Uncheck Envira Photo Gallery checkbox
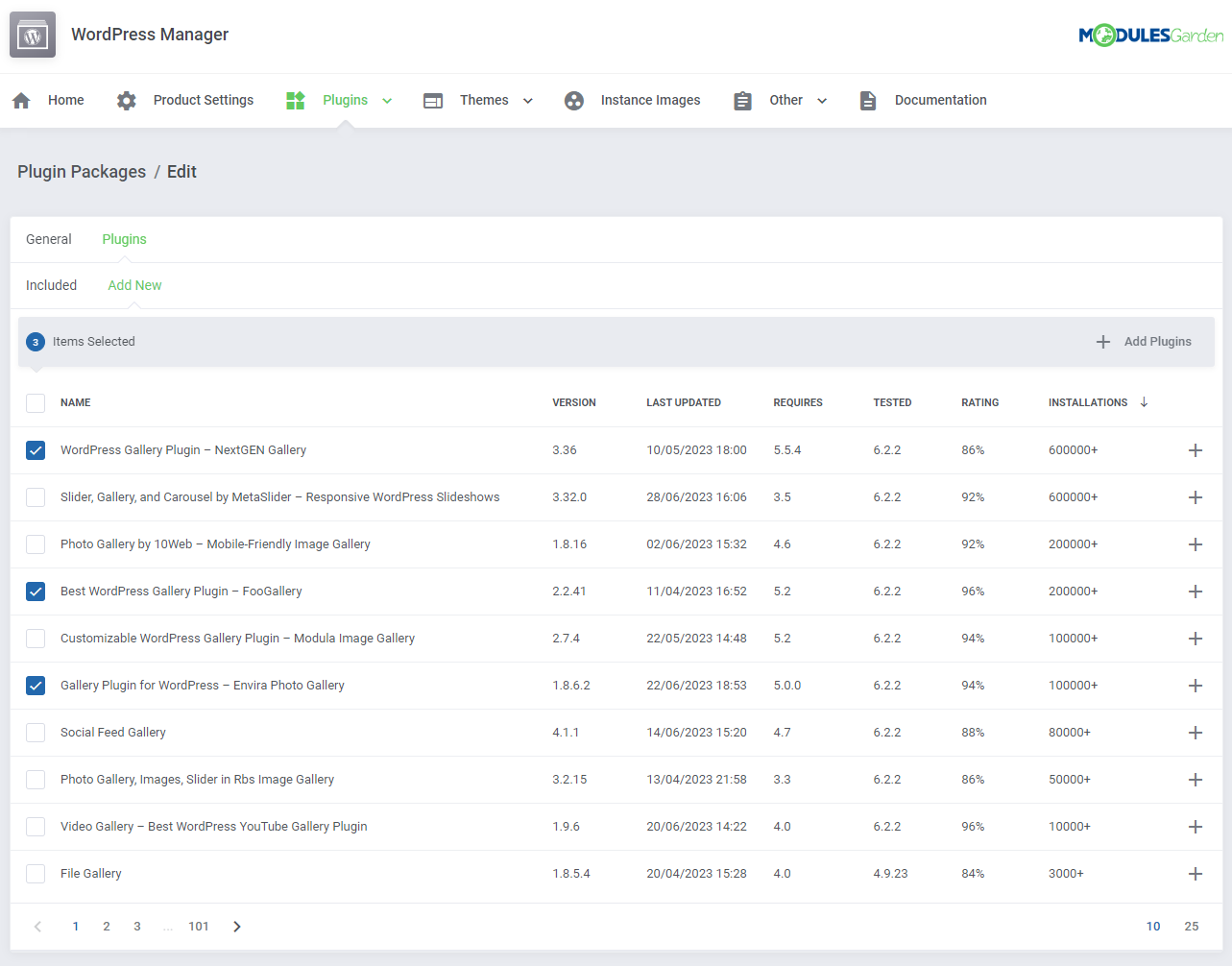1232x966 pixels. [x=36, y=686]
